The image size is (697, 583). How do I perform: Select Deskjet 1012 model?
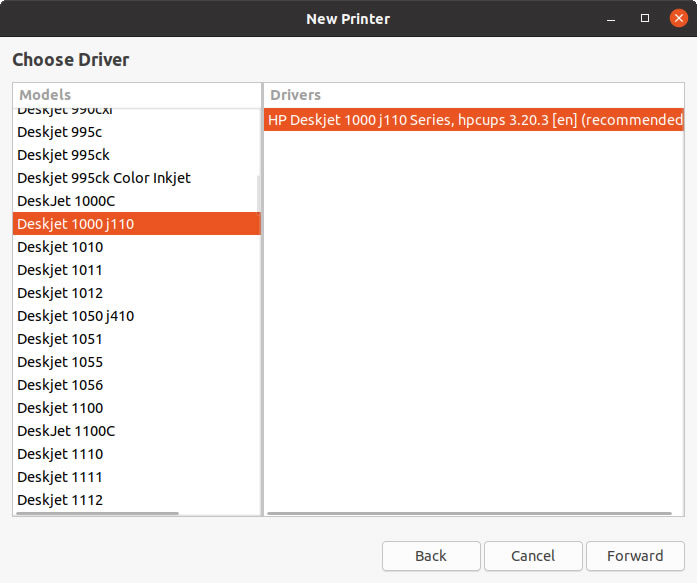136,293
